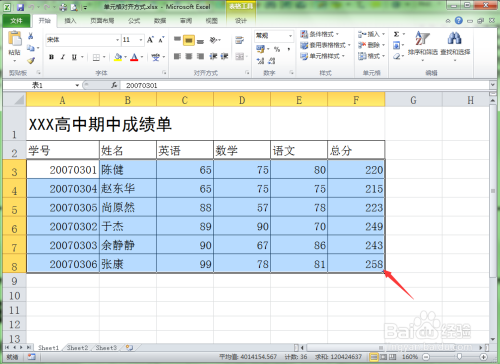Click the Clear eraser icon
This screenshot has width=500, height=364.
tap(396, 56)
